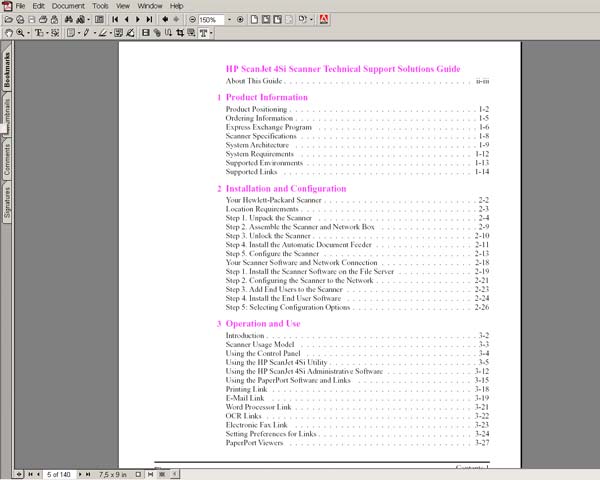The width and height of the screenshot is (600, 480).
Task: Click the Print icon
Action: [43, 20]
